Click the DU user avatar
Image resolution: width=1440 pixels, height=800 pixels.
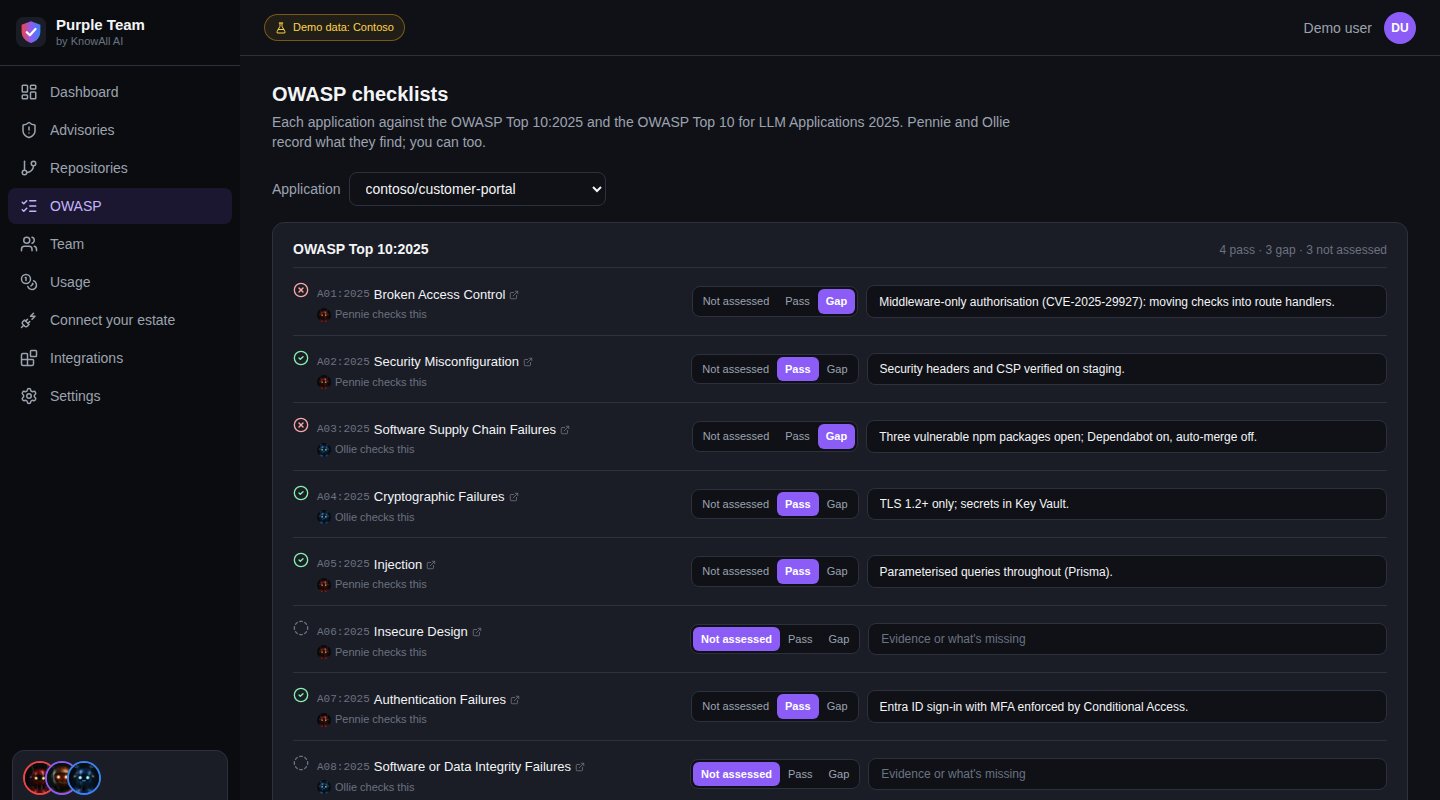point(1400,28)
